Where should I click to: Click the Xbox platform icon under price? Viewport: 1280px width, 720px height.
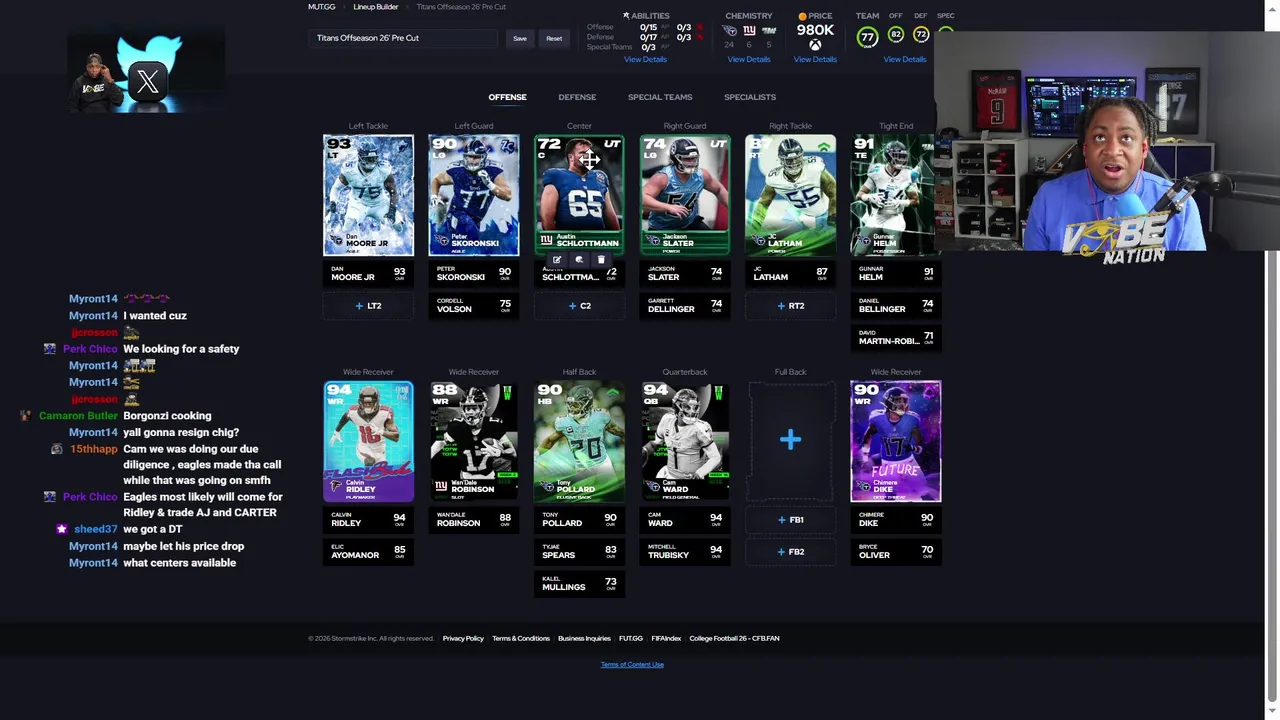pos(815,45)
